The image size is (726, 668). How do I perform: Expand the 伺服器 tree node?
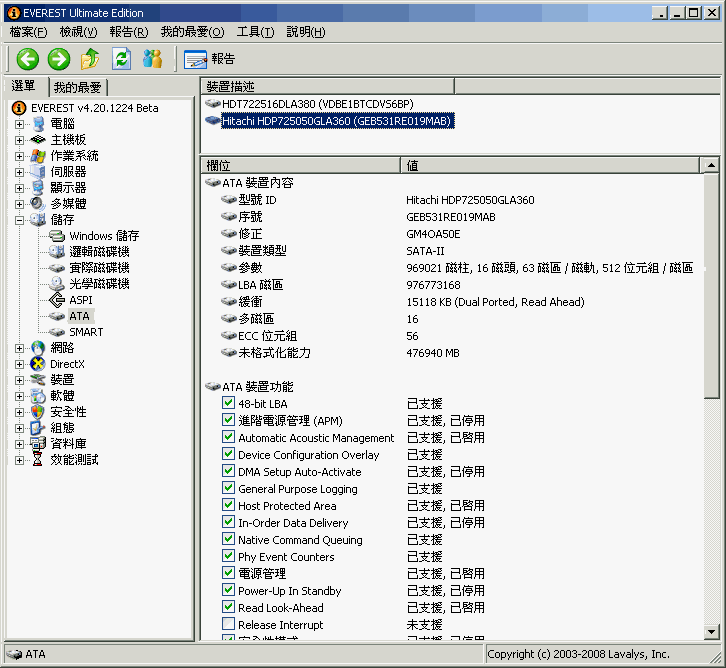point(19,172)
